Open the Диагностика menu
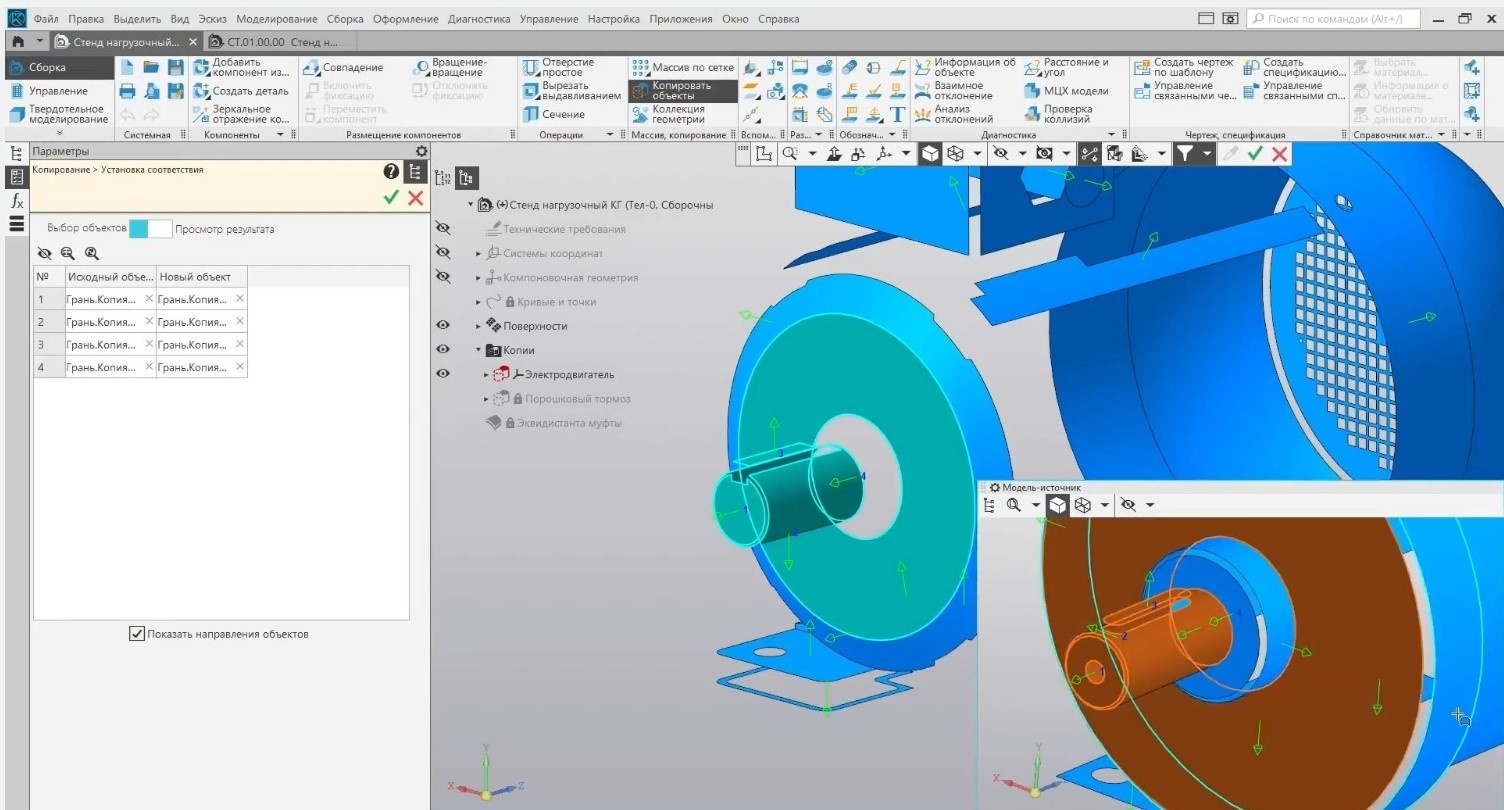 (479, 19)
